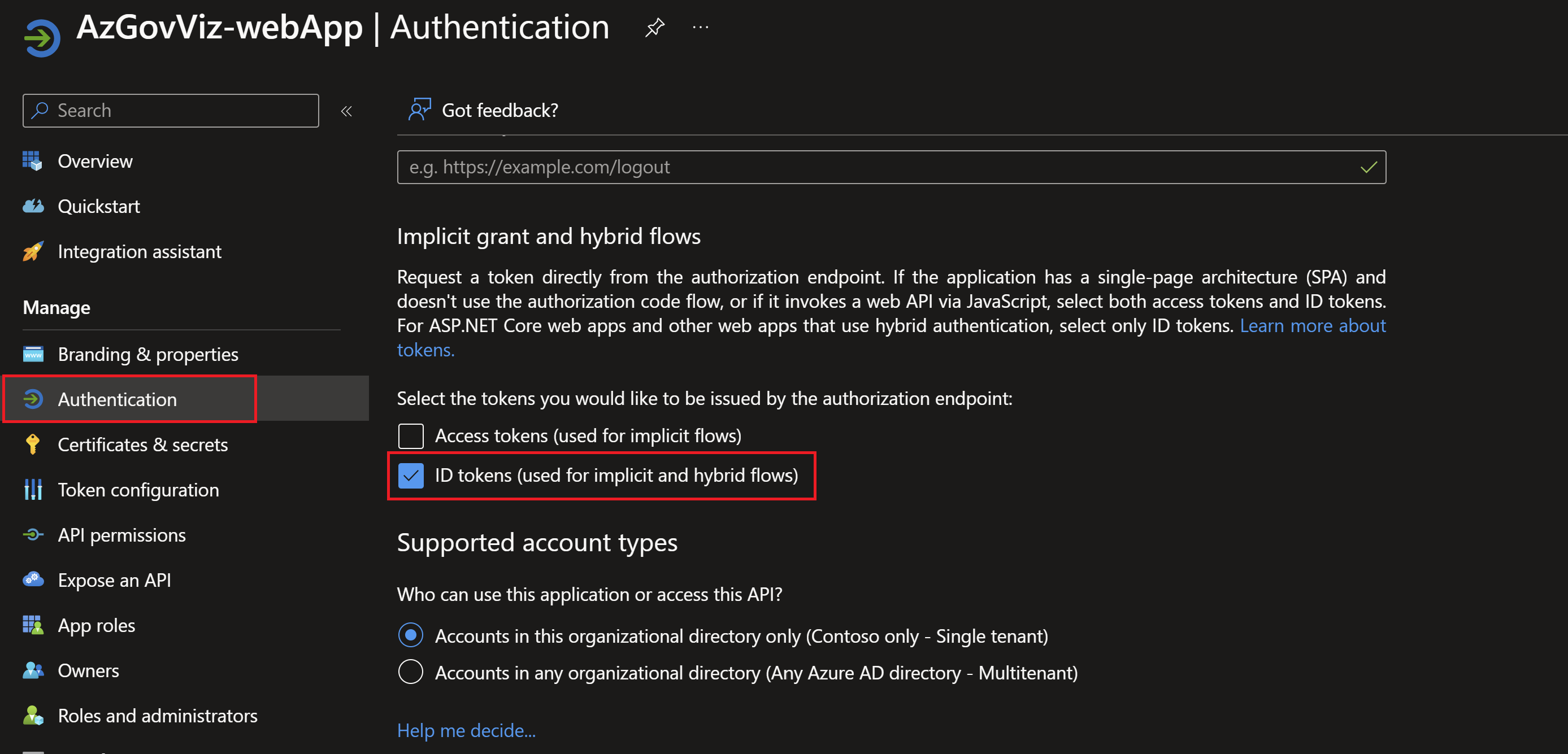Open the Learn more about tokens link
The width and height of the screenshot is (1568, 754).
(1313, 326)
